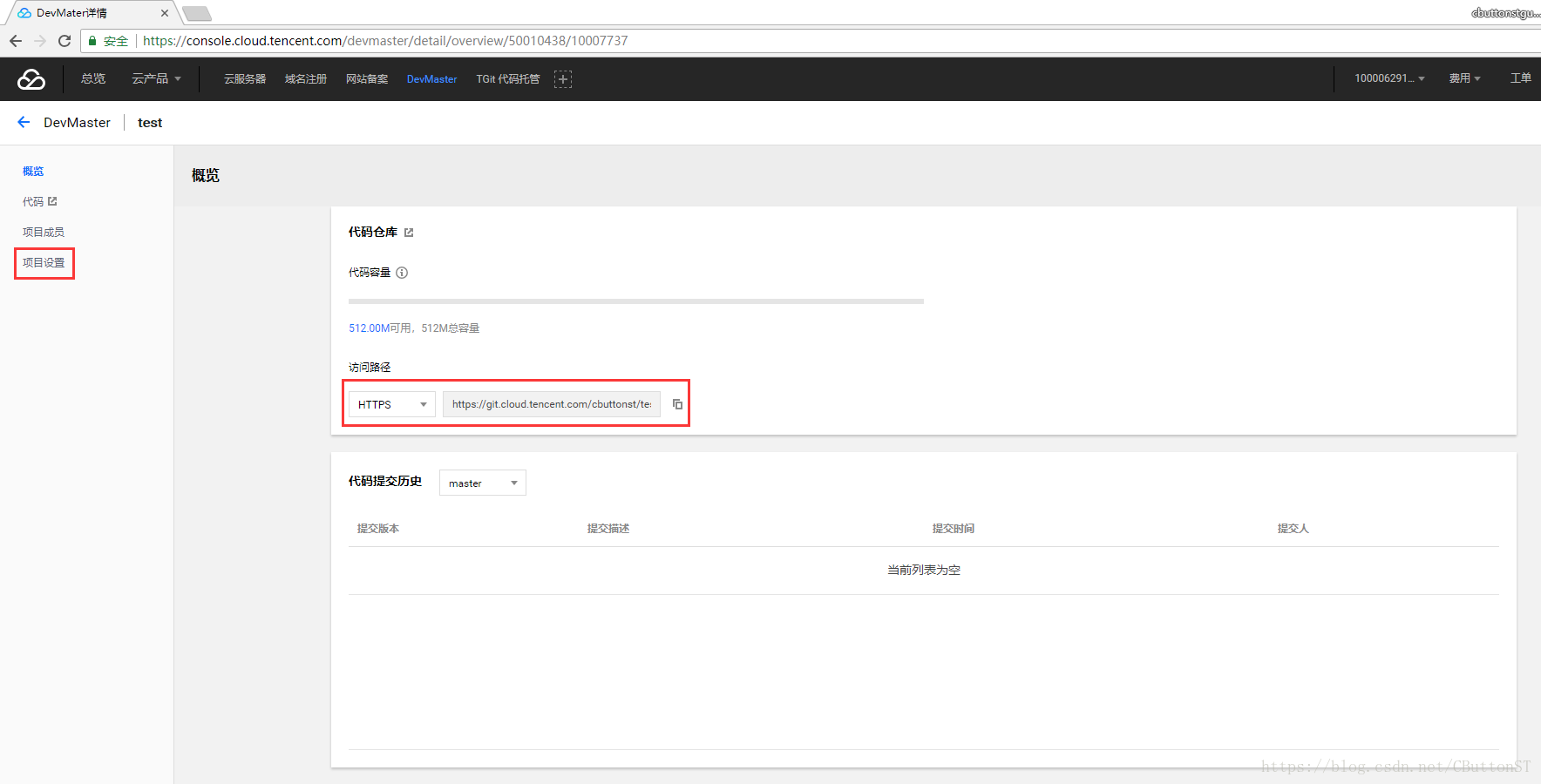This screenshot has width=1541, height=784.
Task: Expand the 费用 billing dropdown
Action: pos(1465,78)
